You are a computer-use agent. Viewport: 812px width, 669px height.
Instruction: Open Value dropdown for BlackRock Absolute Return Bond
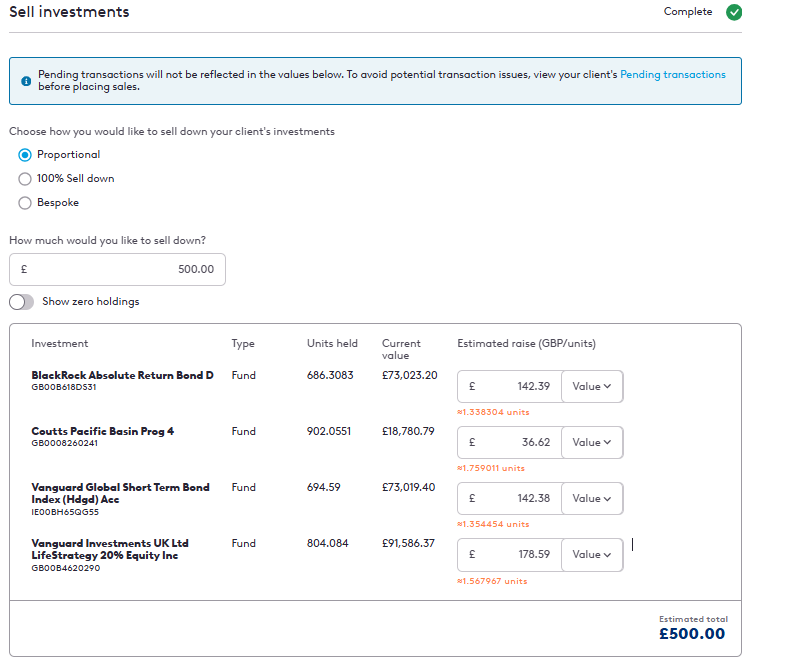592,387
